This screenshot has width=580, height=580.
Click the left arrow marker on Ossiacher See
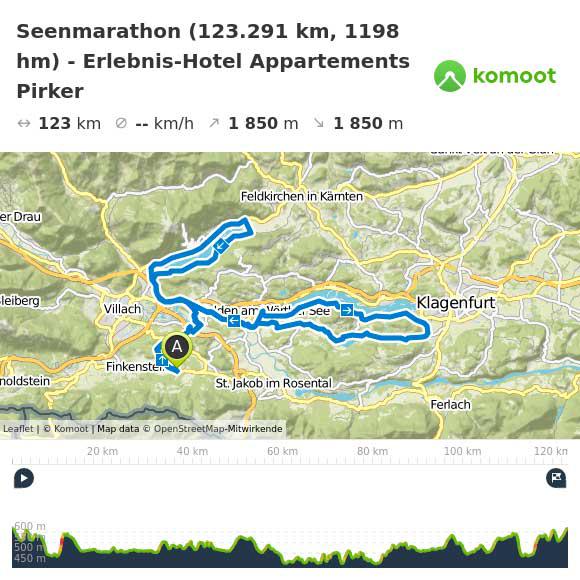pos(221,246)
